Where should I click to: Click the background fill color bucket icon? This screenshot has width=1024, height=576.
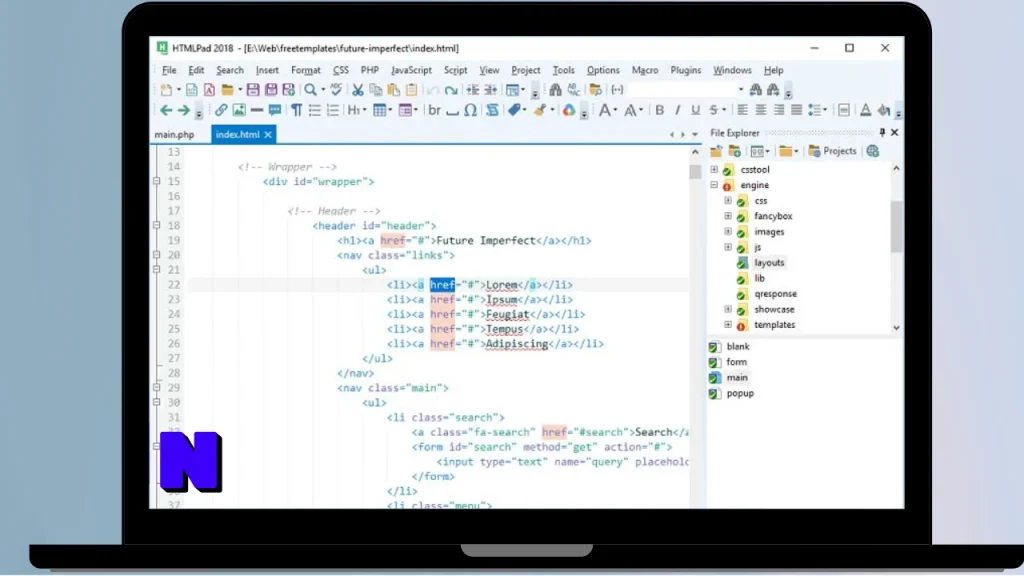coord(884,110)
